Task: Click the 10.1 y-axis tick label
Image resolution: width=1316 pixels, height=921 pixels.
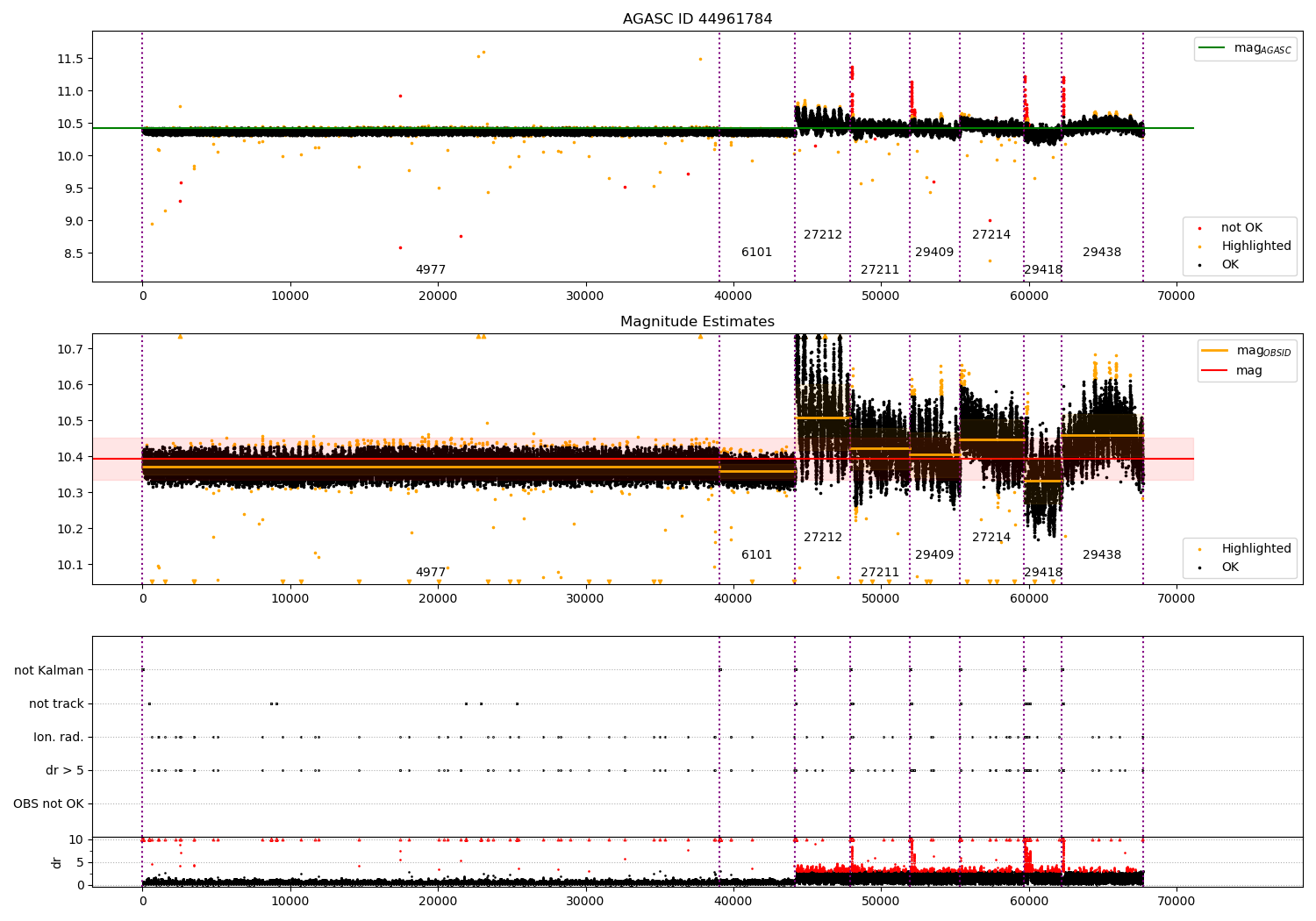Action: pyautogui.click(x=70, y=565)
